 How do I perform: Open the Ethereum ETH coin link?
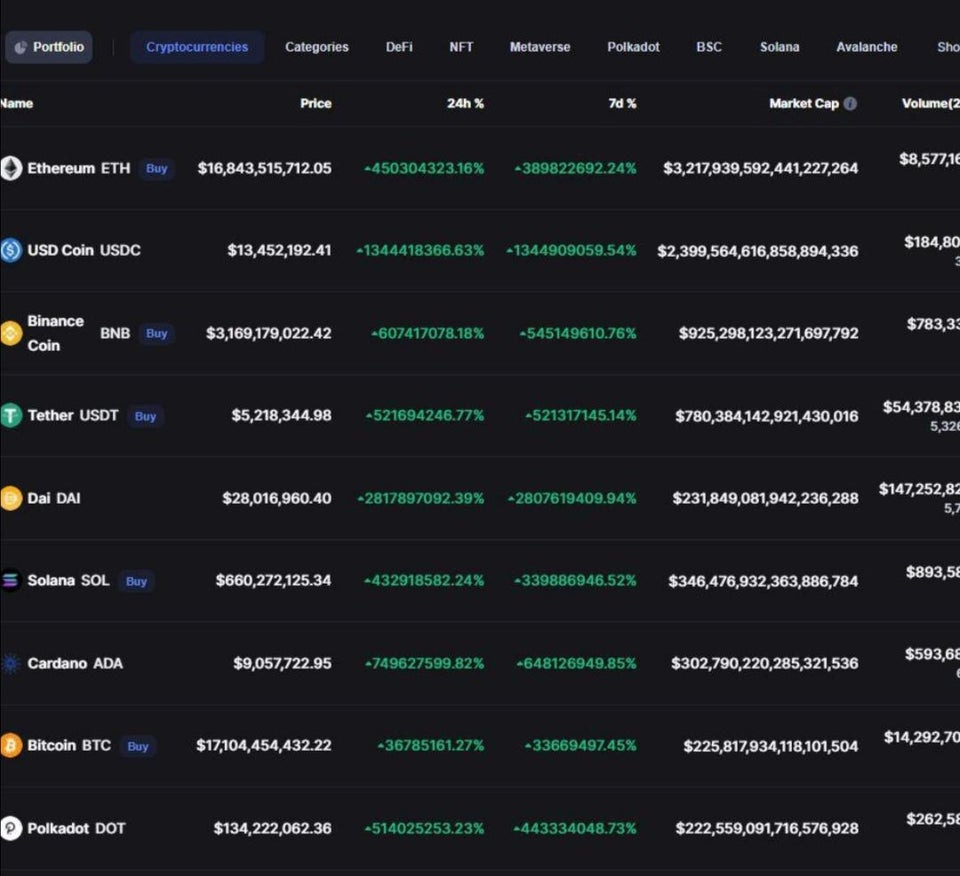tap(78, 168)
